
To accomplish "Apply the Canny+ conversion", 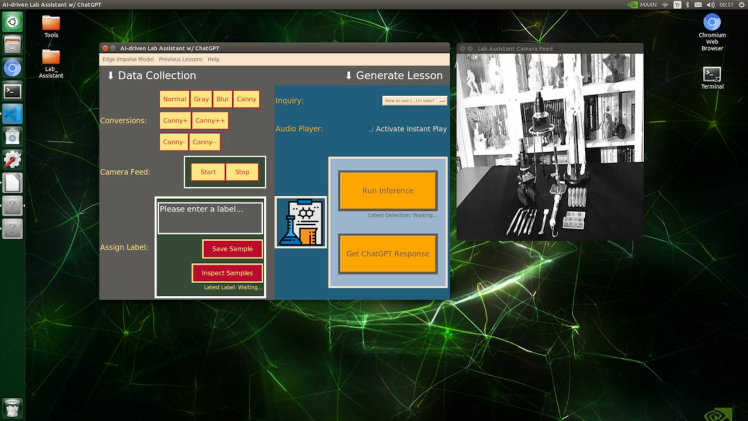I will pyautogui.click(x=175, y=121).
